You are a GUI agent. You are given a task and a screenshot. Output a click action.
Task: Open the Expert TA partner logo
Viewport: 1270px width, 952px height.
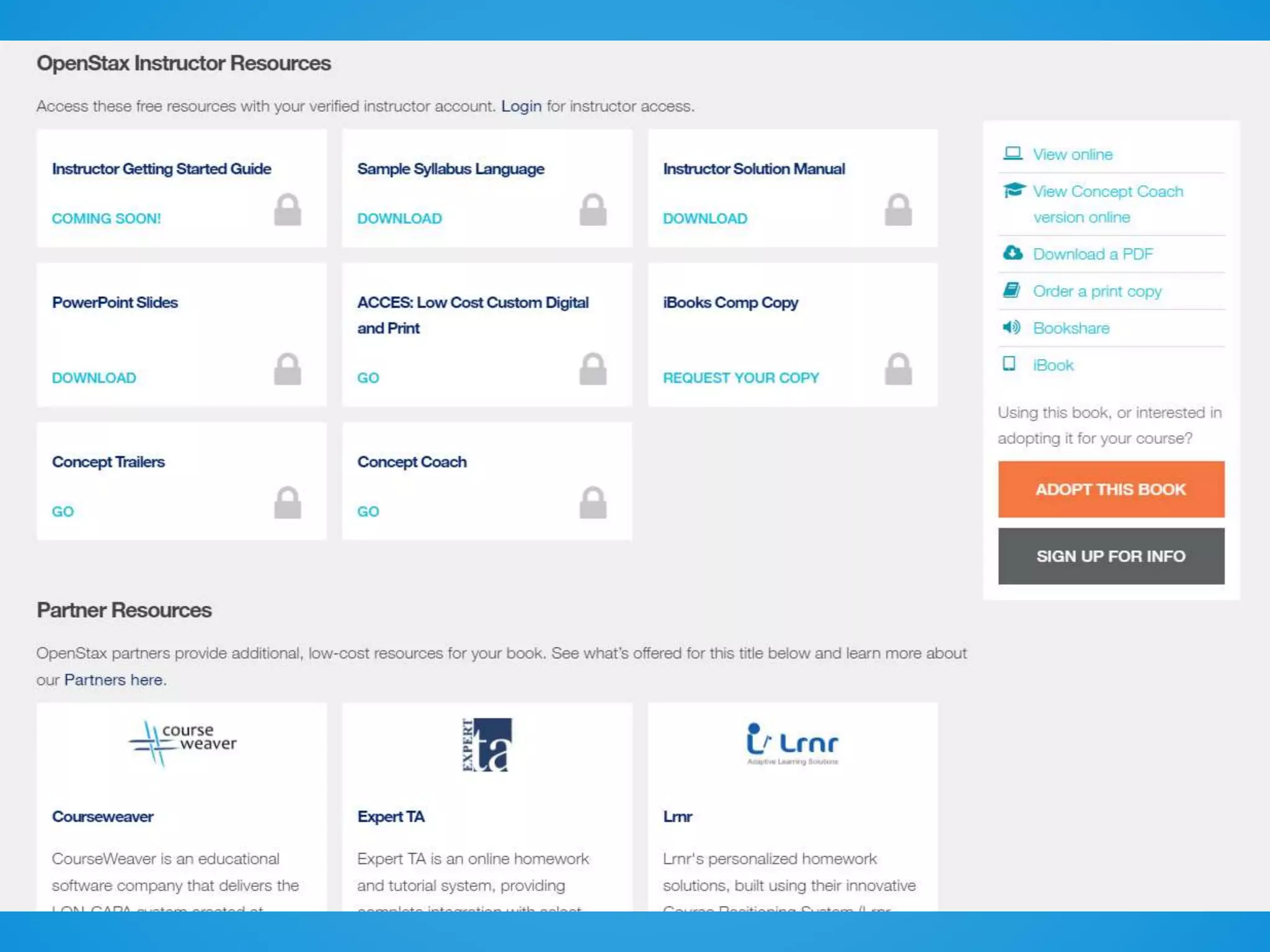click(487, 744)
